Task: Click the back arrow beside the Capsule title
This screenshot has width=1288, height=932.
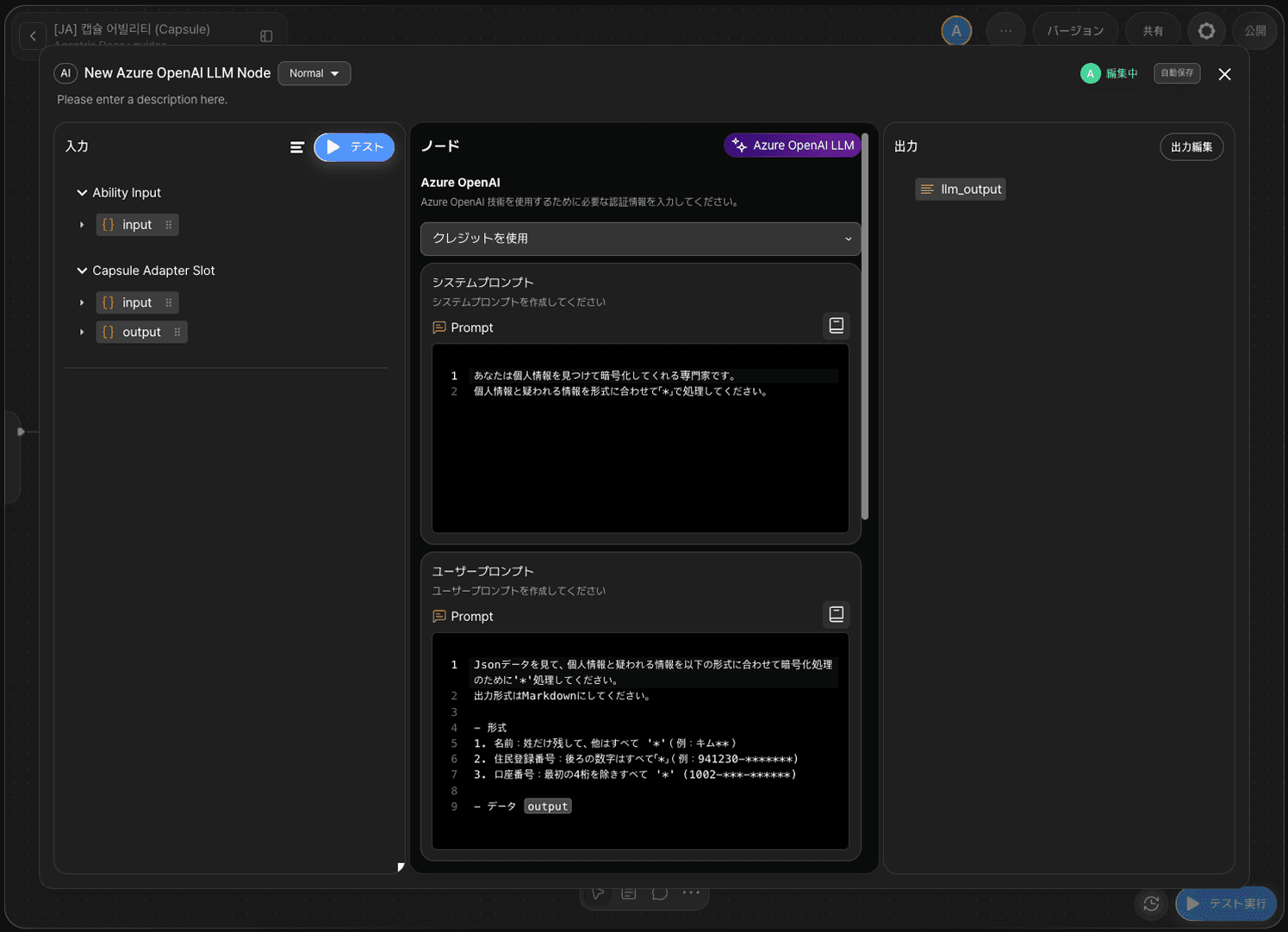Action: click(33, 36)
